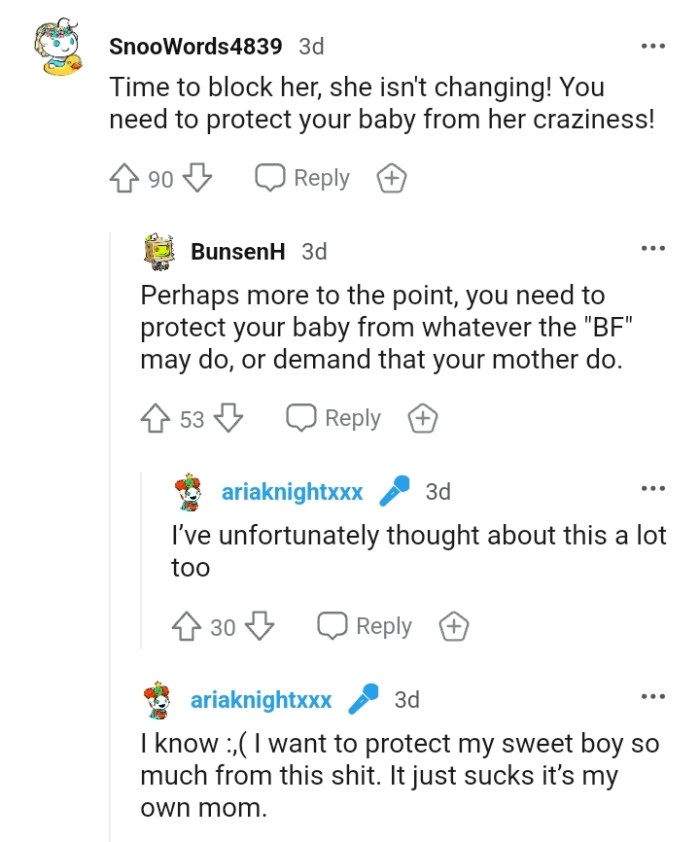The image size is (700, 842).
Task: Open three-dot menu on 'thought about this' reply
Action: coord(653,489)
